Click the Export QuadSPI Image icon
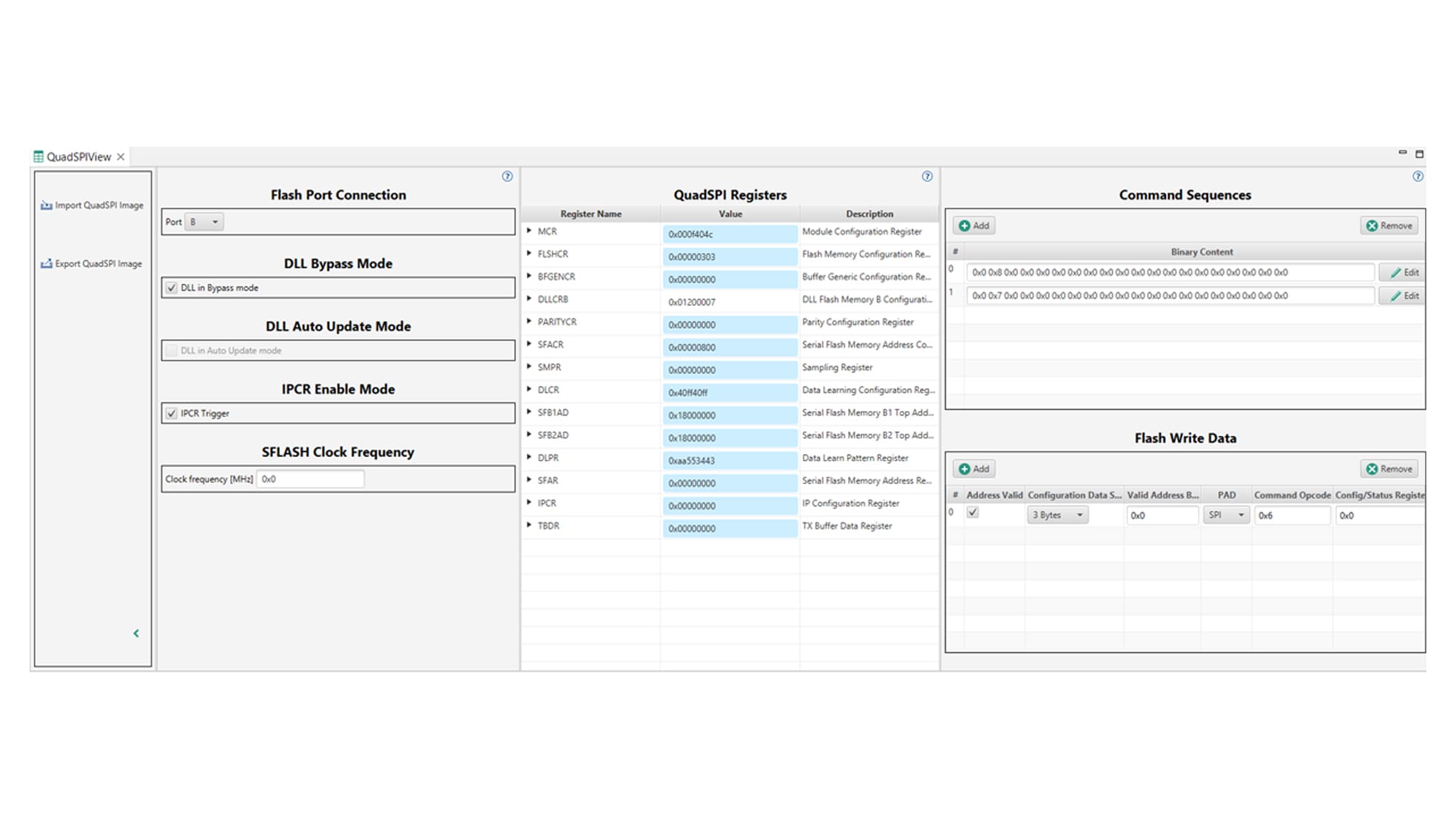1456x819 pixels. [x=47, y=264]
